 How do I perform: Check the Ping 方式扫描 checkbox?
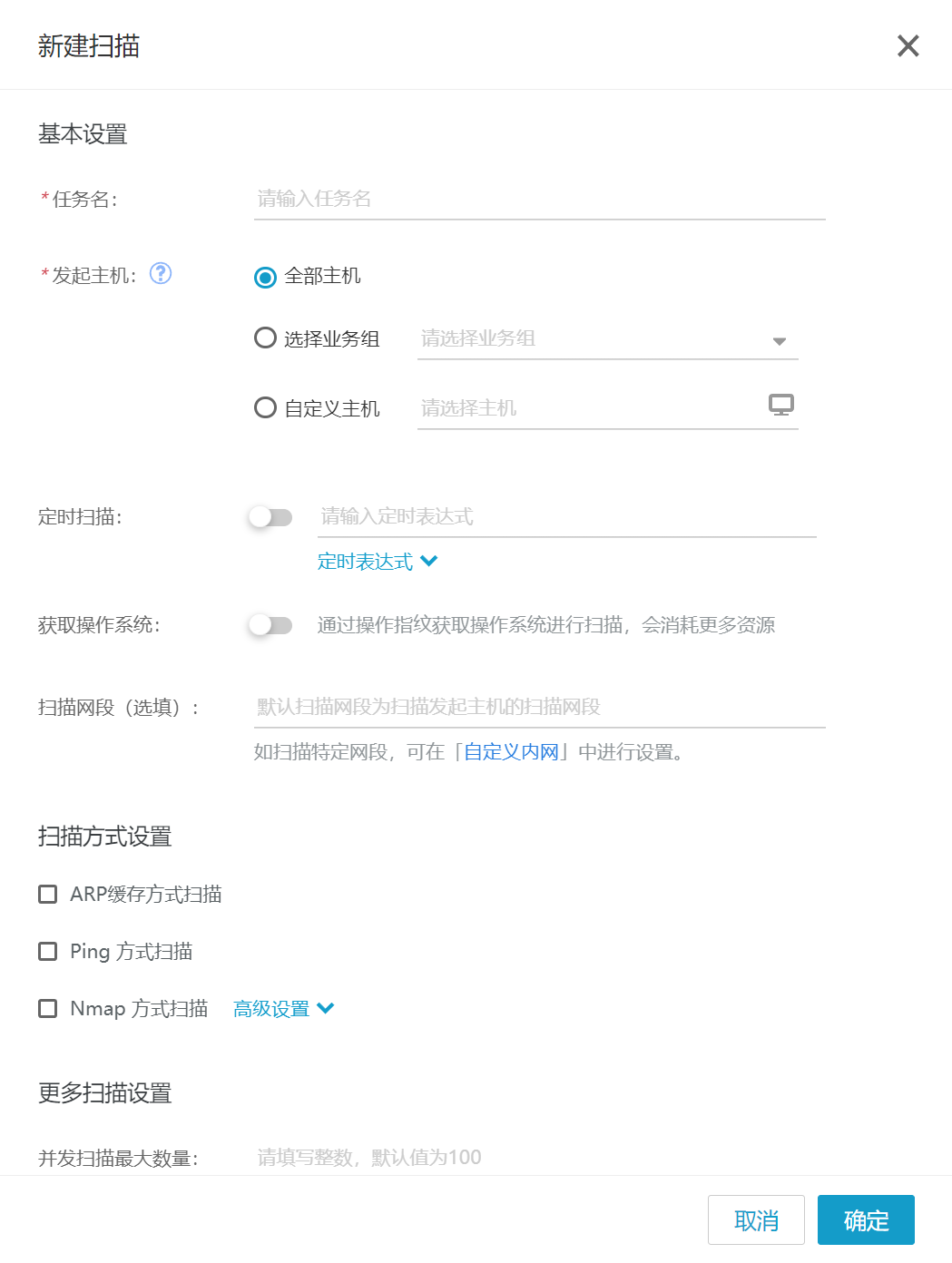(48, 951)
